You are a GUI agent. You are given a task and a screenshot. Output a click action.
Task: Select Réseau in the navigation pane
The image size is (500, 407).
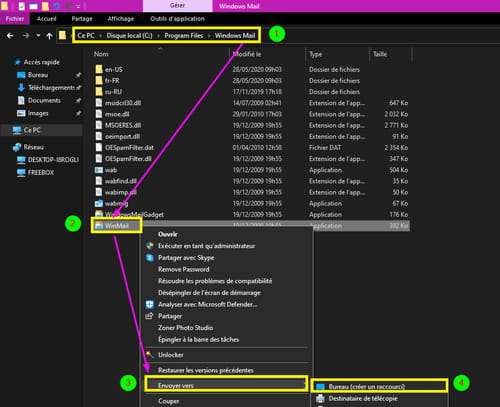pos(33,147)
